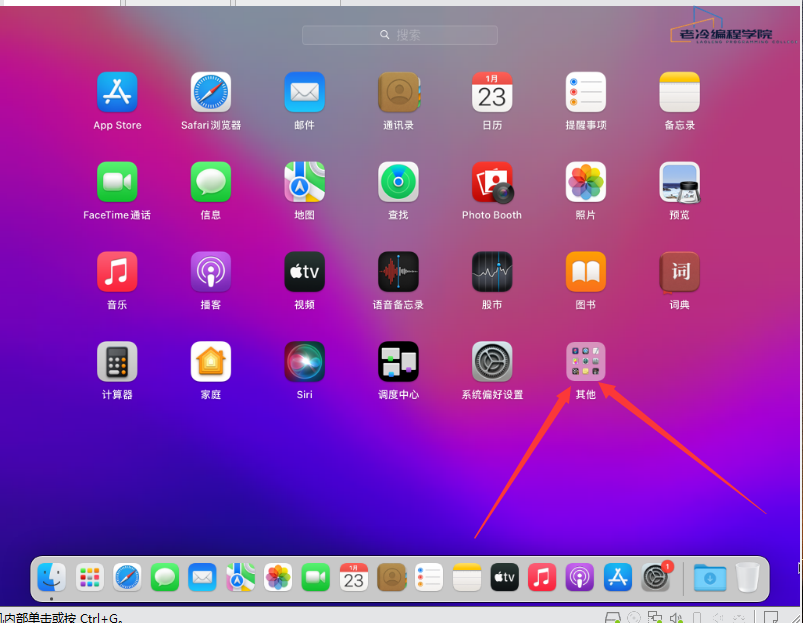Launch FaceTime通话 from the Launchpad grid

pyautogui.click(x=117, y=182)
